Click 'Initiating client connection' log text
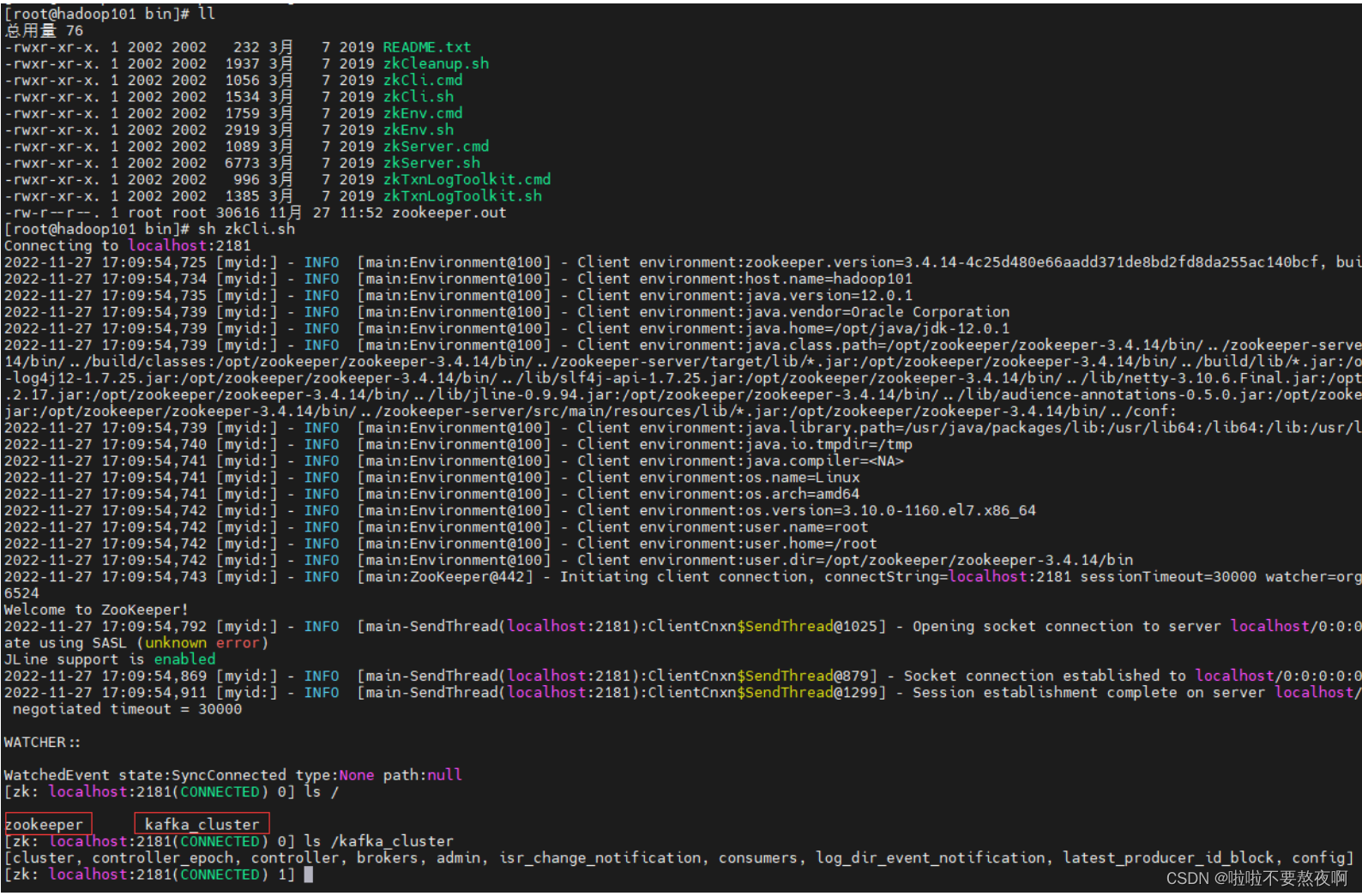This screenshot has height=896, width=1362. [684, 577]
